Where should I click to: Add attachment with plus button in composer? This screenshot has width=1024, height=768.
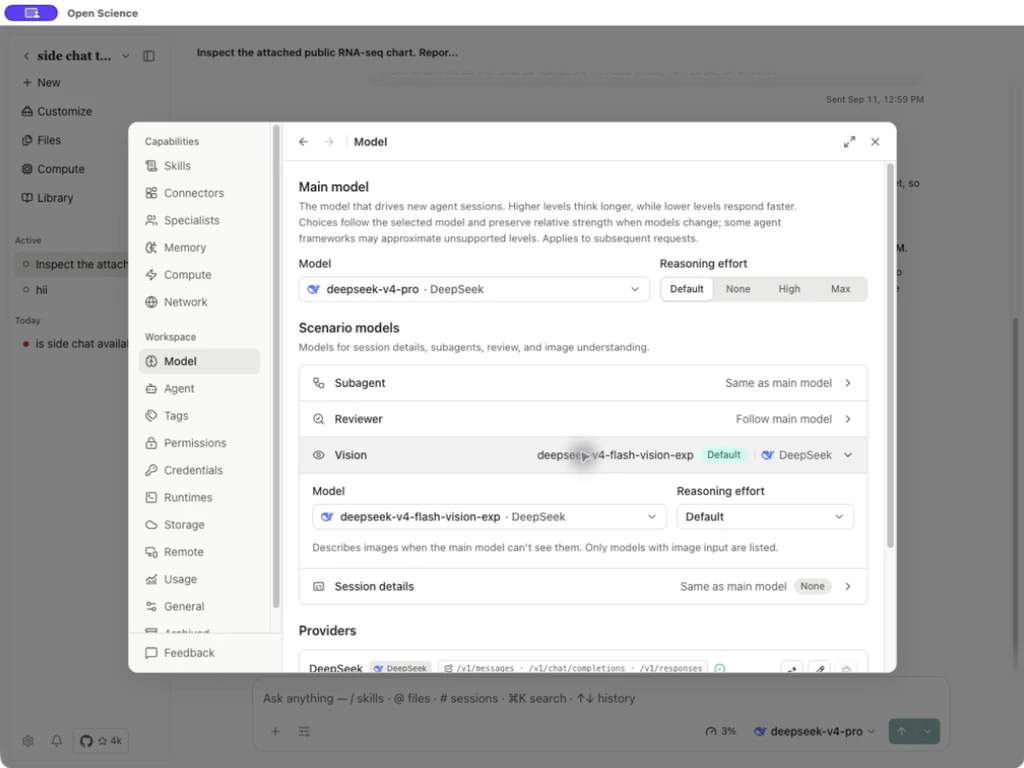[275, 731]
